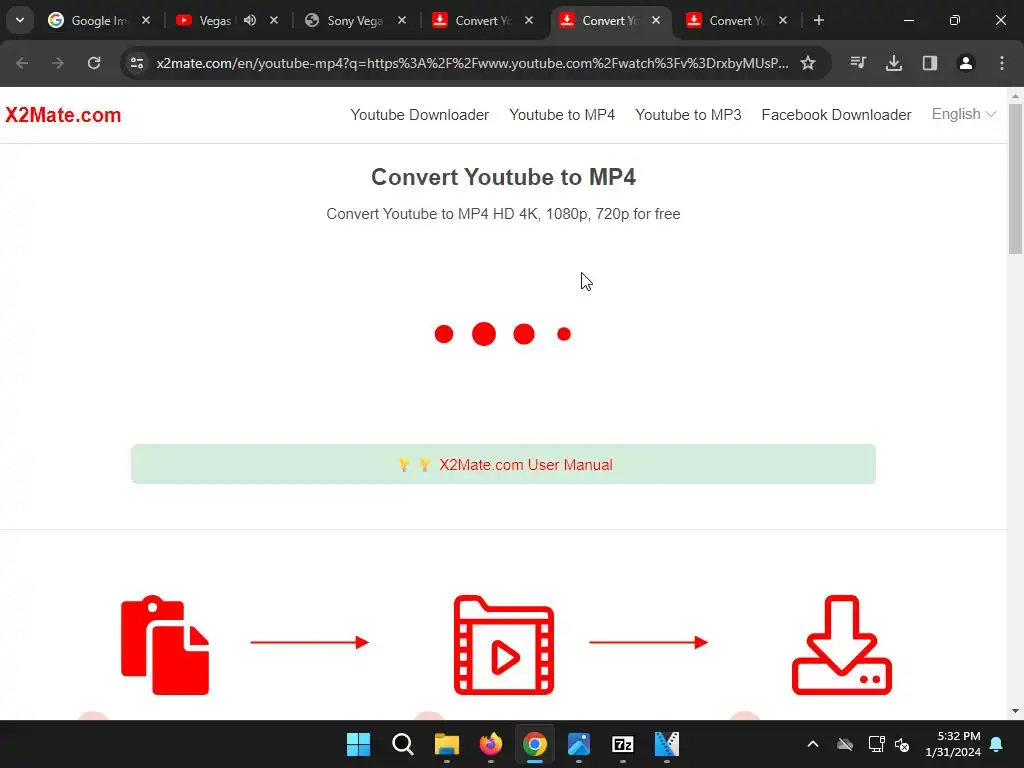The image size is (1024, 768).
Task: Open the Windows Start menu
Action: (x=358, y=744)
